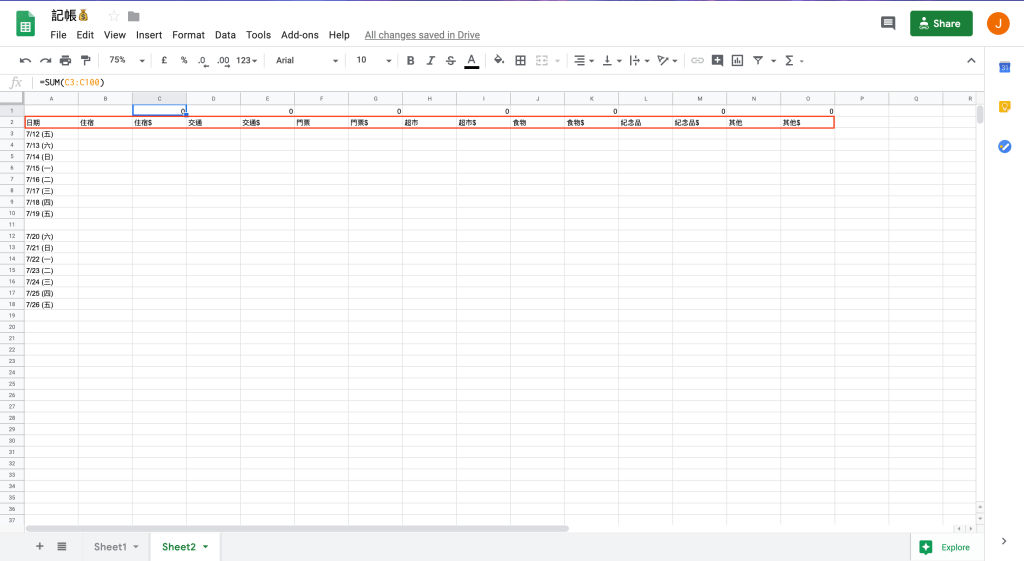This screenshot has height=561, width=1024.
Task: Switch to the Sheet1 tab
Action: click(x=110, y=547)
